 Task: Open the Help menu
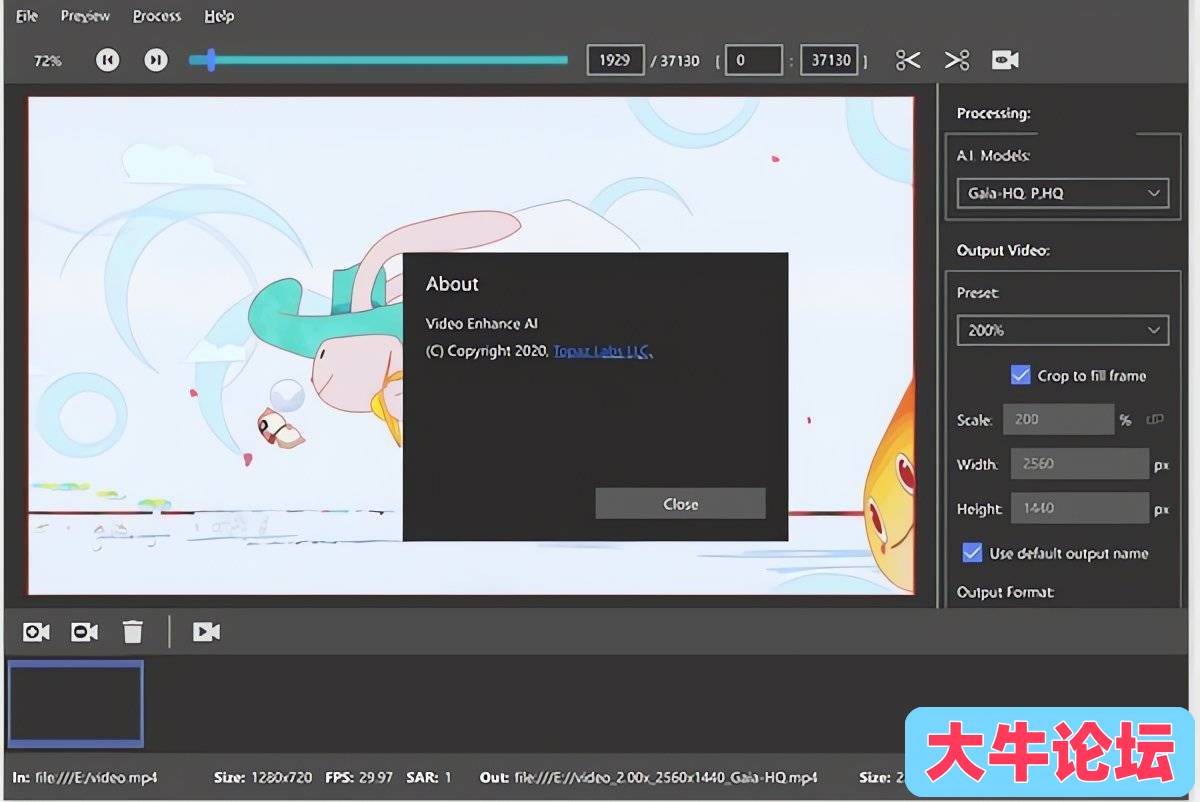[x=219, y=16]
